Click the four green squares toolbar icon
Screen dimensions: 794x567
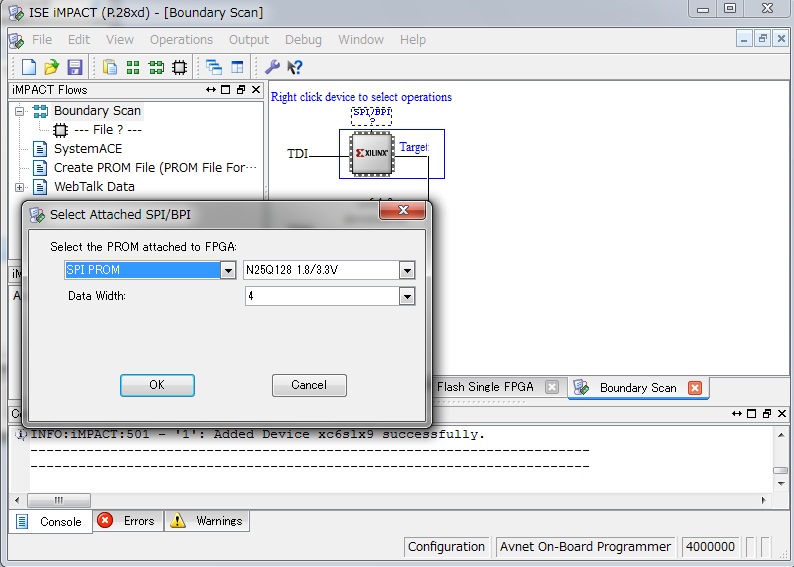tap(133, 67)
